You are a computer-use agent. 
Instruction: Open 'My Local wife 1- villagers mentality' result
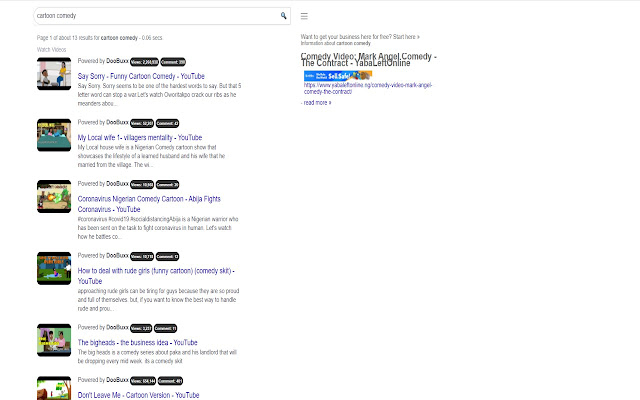(140, 138)
